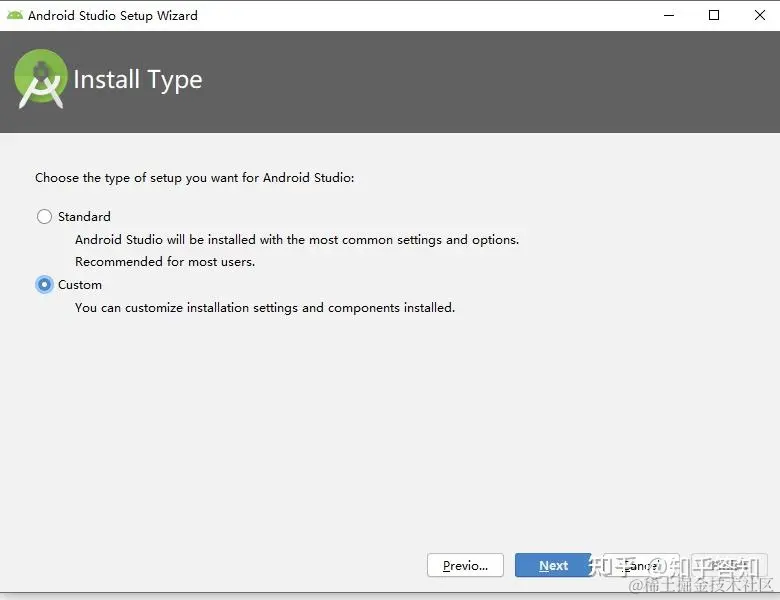The image size is (780, 600).
Task: Select the Custom install type radio button
Action: click(x=44, y=285)
